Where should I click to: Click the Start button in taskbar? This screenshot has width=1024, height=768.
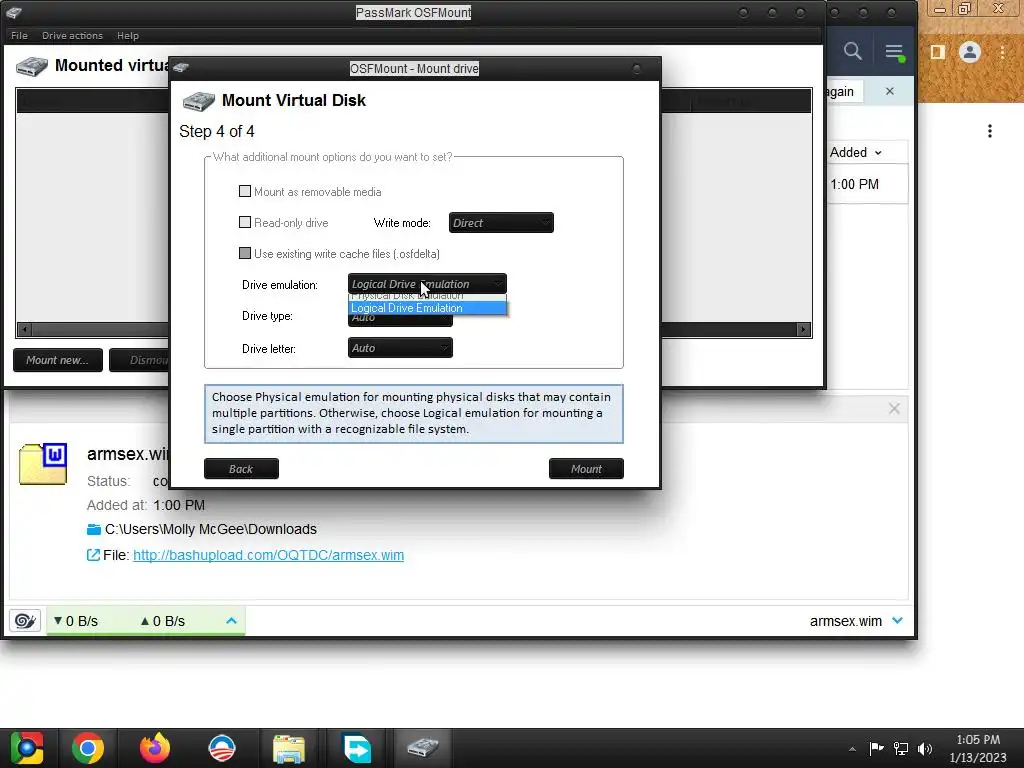27,748
